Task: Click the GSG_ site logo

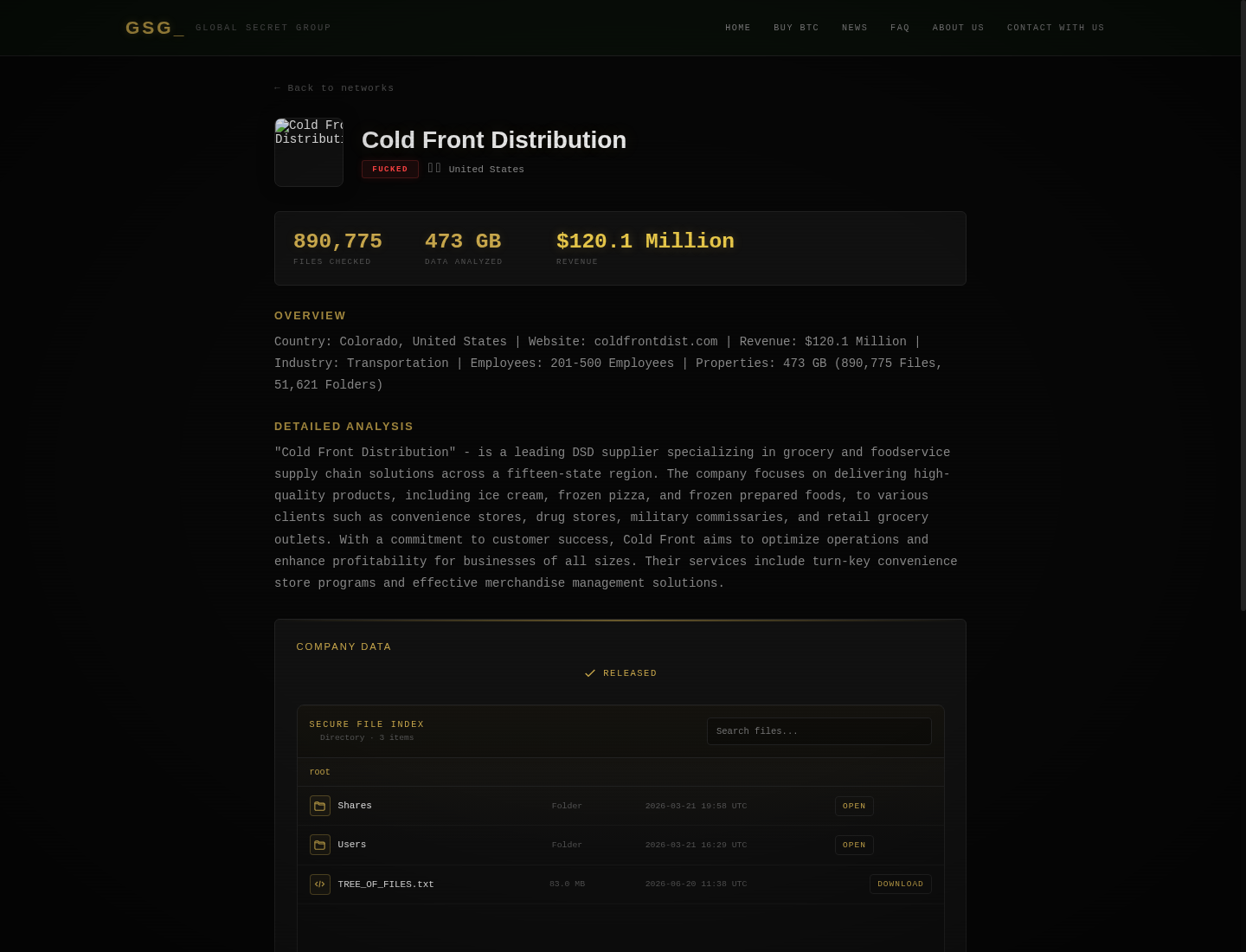Action: (155, 28)
